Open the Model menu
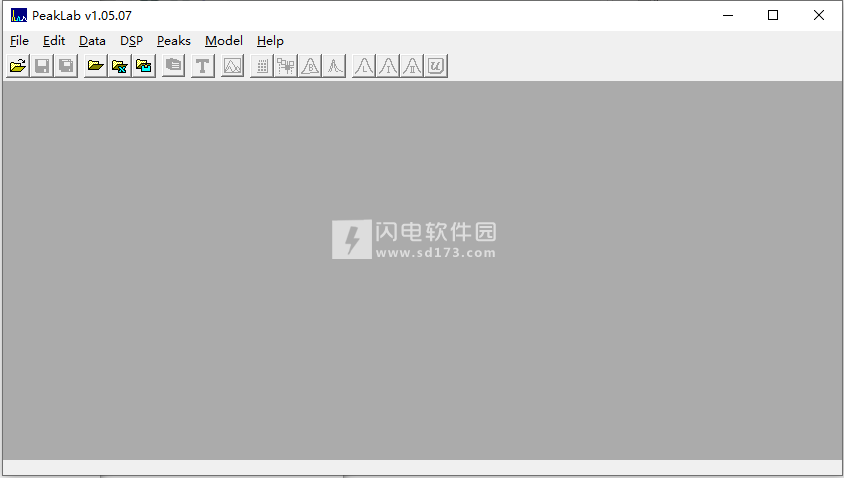 (224, 41)
